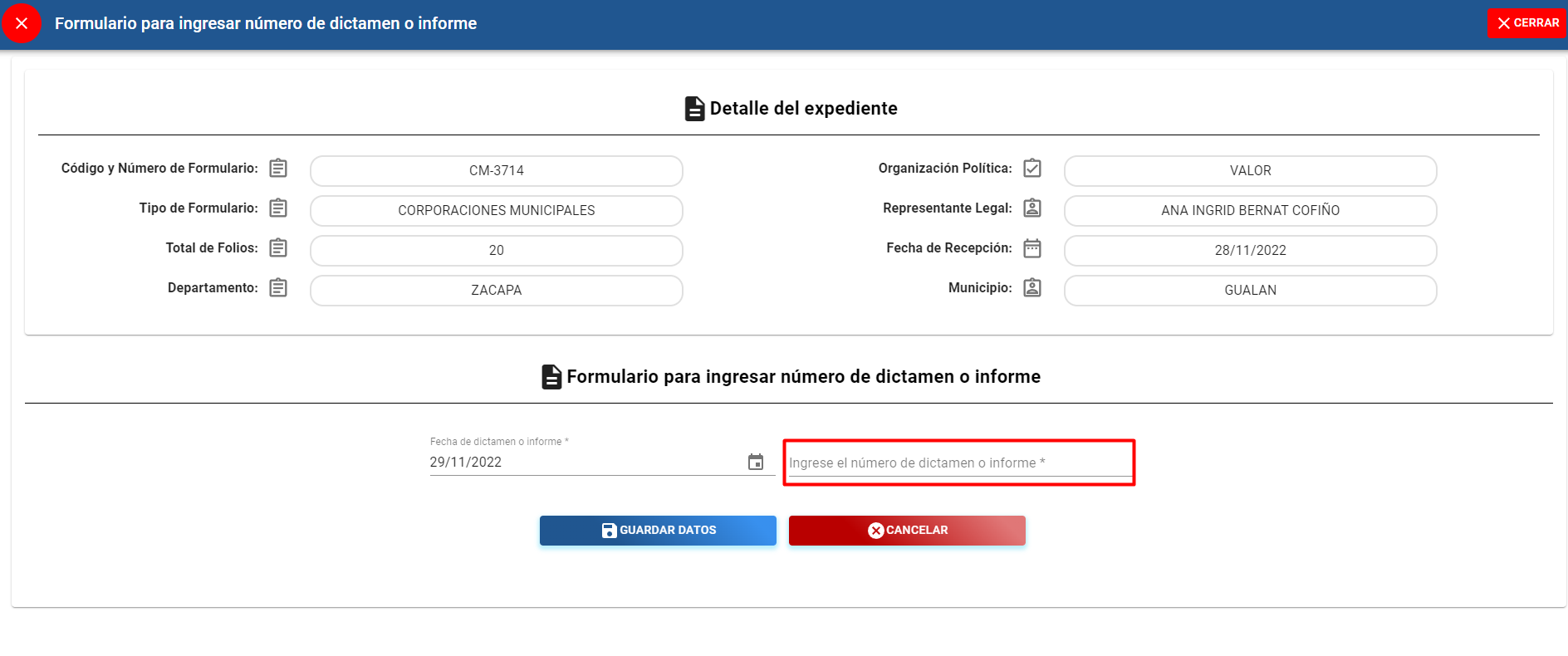Click the person badge icon beside Municipio
Viewport: 1568px width, 656px height.
(1032, 288)
